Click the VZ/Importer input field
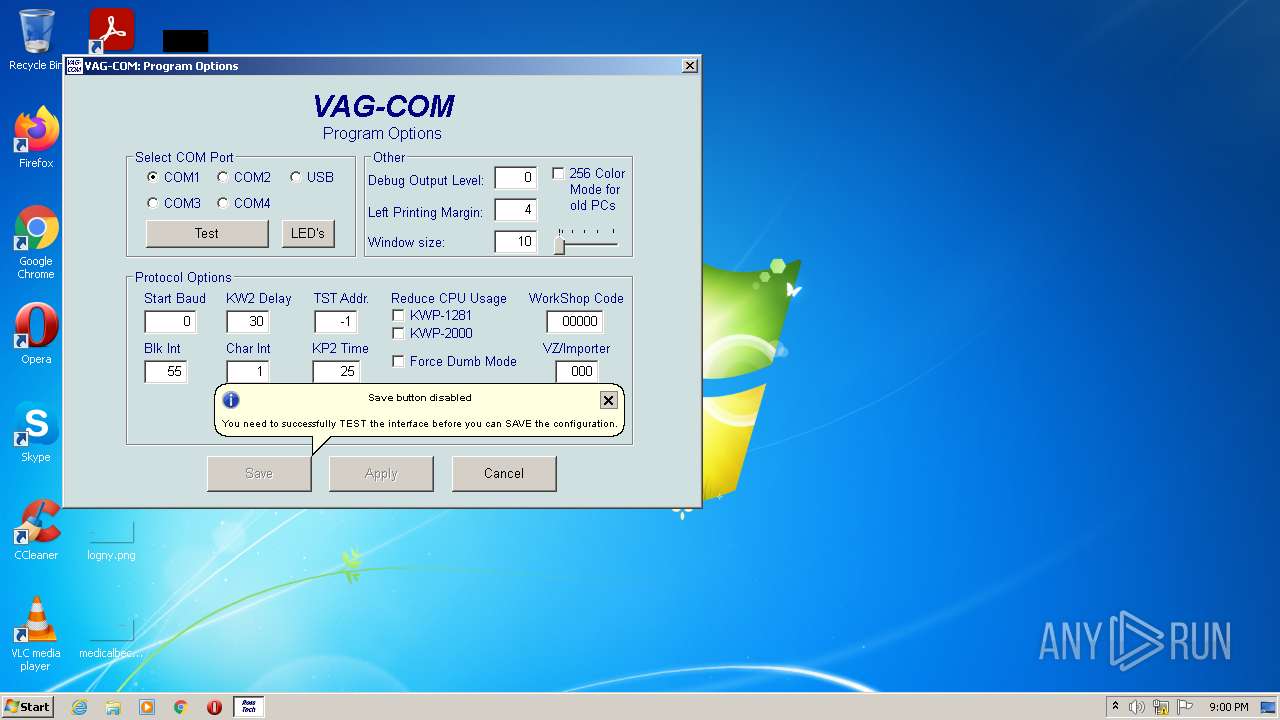Screen dimensions: 1280x720 (x=577, y=371)
